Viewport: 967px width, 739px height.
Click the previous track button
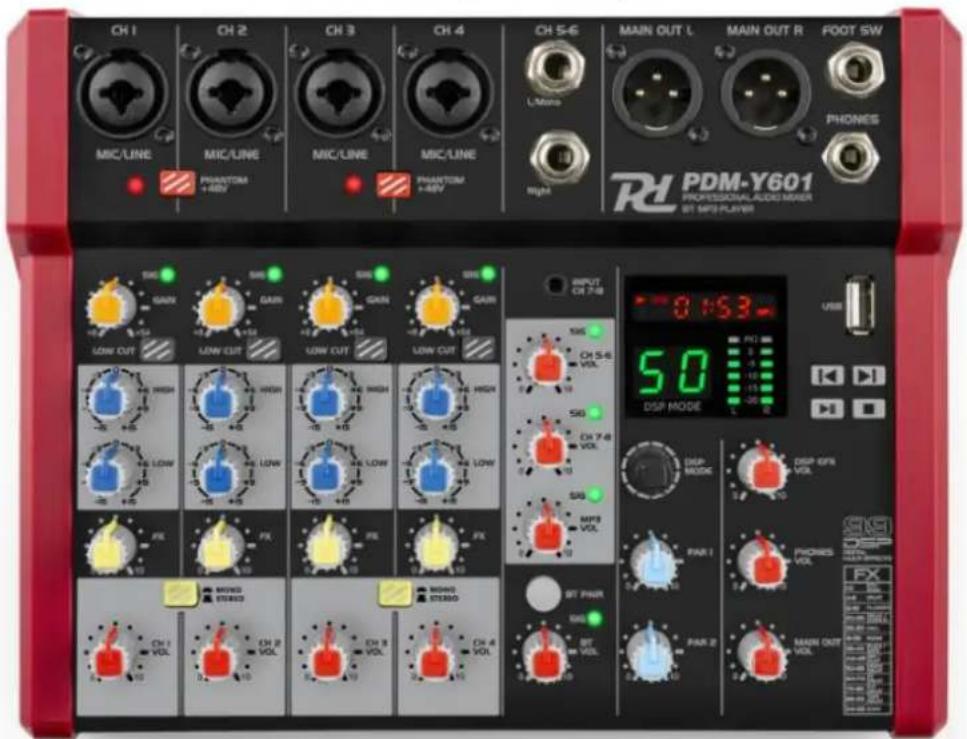[x=828, y=375]
